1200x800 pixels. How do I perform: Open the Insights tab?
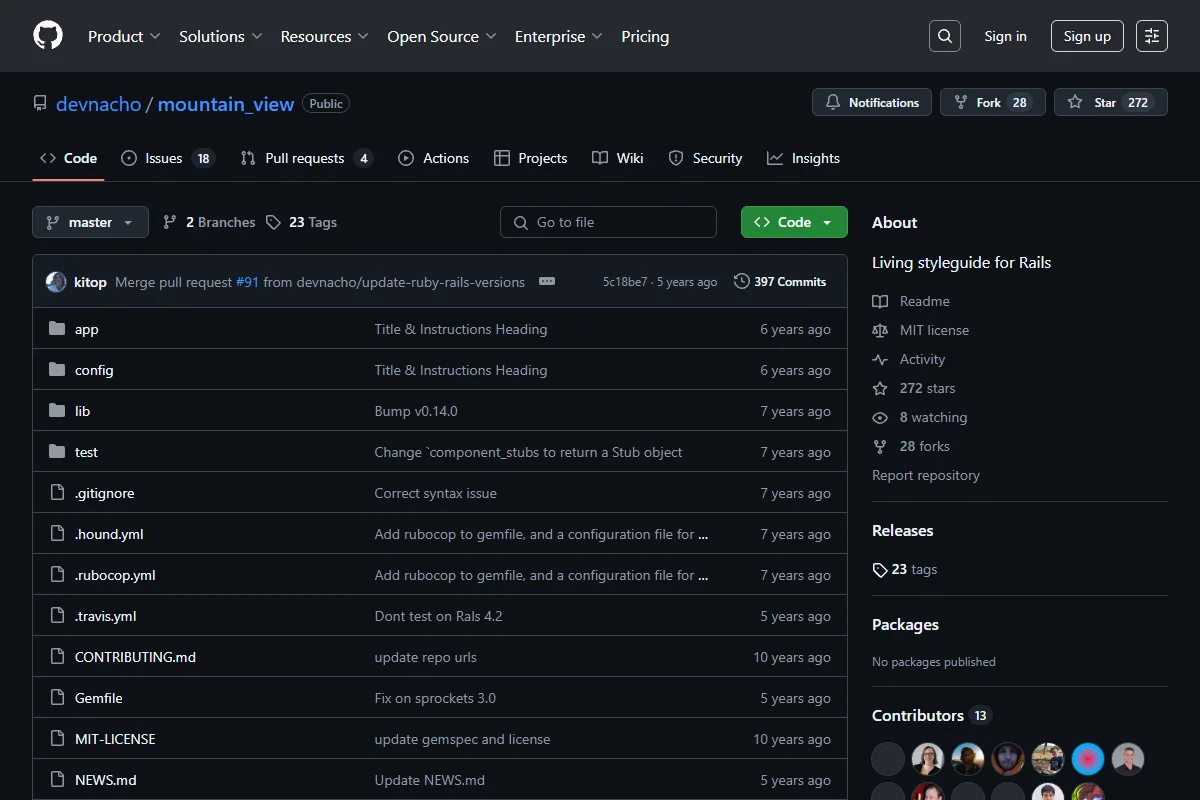pos(803,158)
